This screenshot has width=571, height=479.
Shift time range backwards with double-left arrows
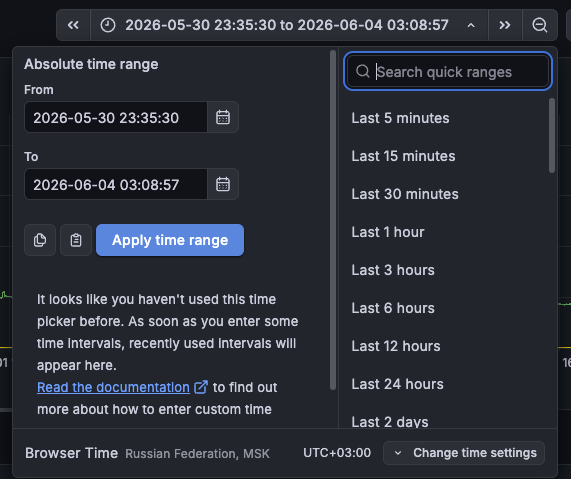click(x=73, y=25)
